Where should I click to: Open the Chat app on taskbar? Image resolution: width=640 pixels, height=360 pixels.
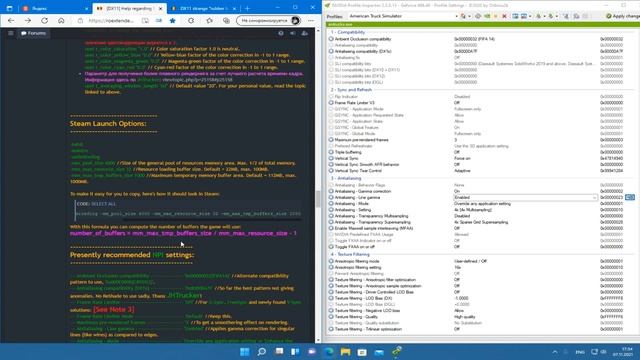(312, 352)
